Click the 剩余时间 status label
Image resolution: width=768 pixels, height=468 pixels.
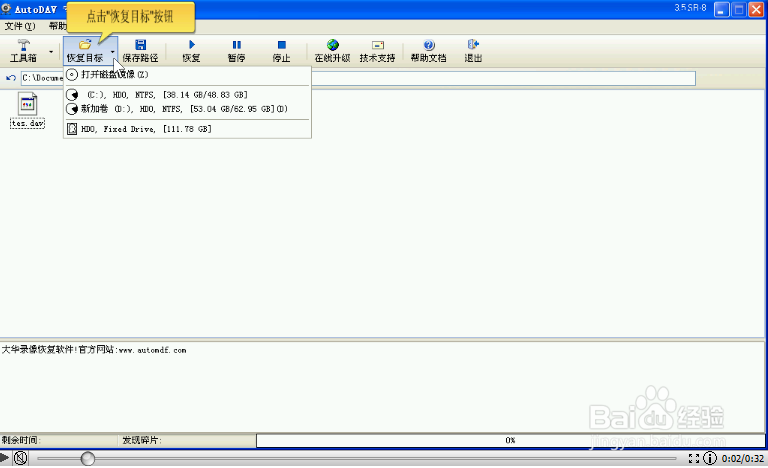[21, 440]
